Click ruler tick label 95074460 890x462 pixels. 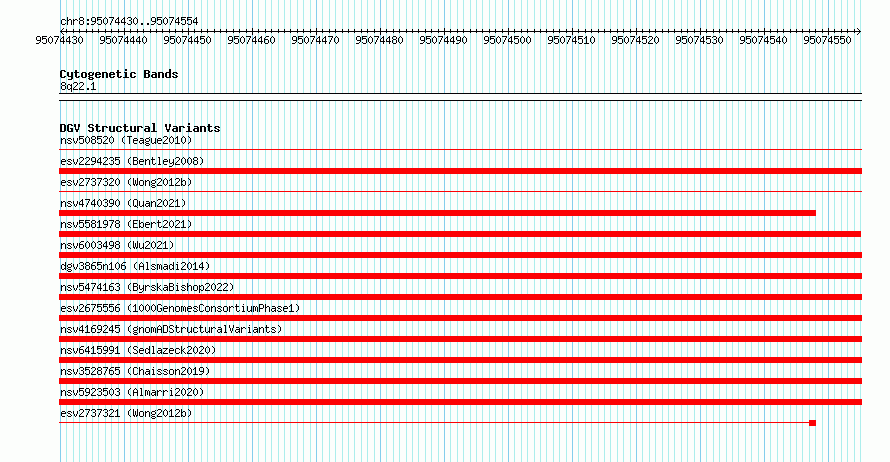tap(251, 40)
